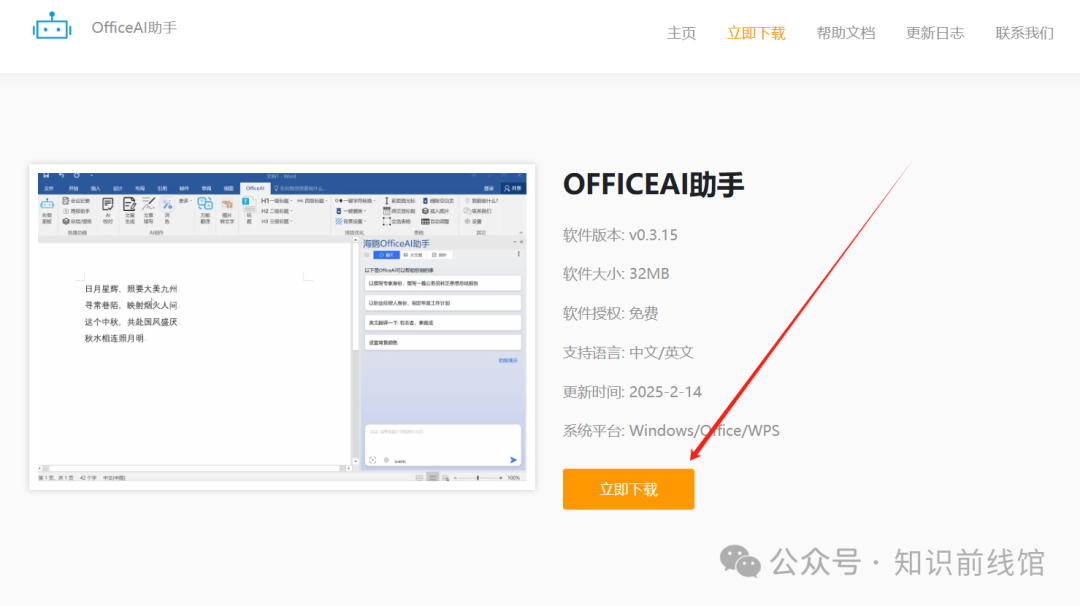
Task: Click the text 软件授权: 免费
Action: [x=610, y=313]
